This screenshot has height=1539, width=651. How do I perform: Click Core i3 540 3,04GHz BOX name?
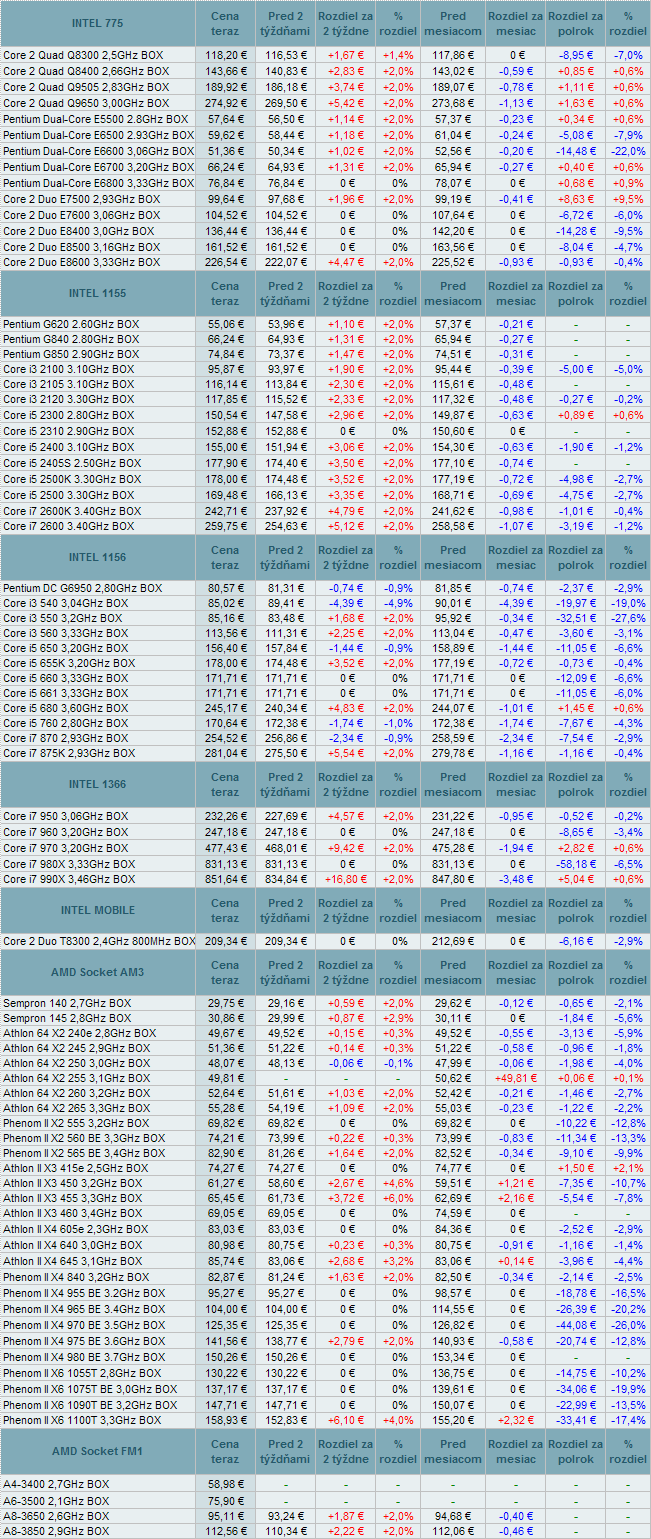pyautogui.click(x=65, y=604)
